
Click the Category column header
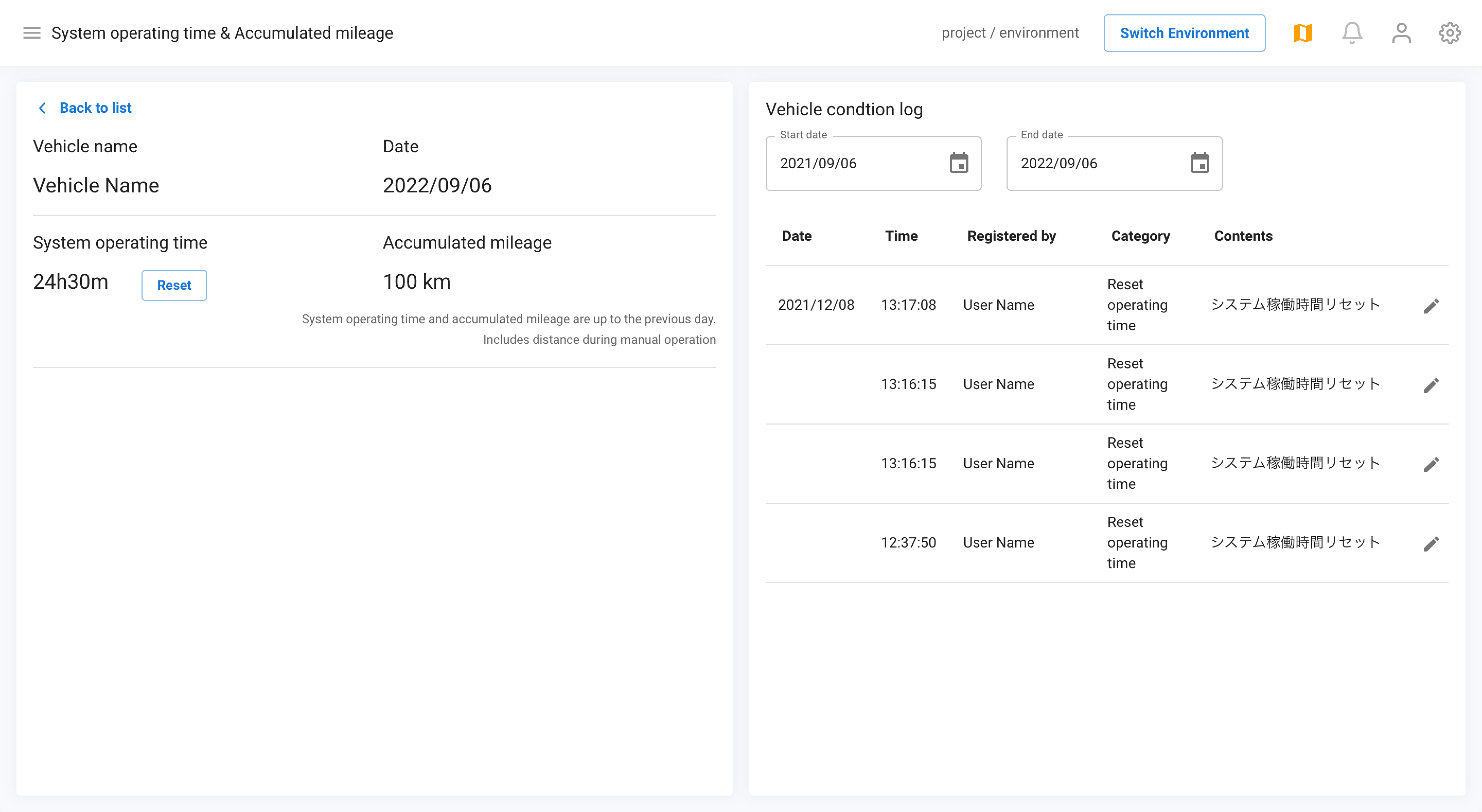pyautogui.click(x=1140, y=236)
